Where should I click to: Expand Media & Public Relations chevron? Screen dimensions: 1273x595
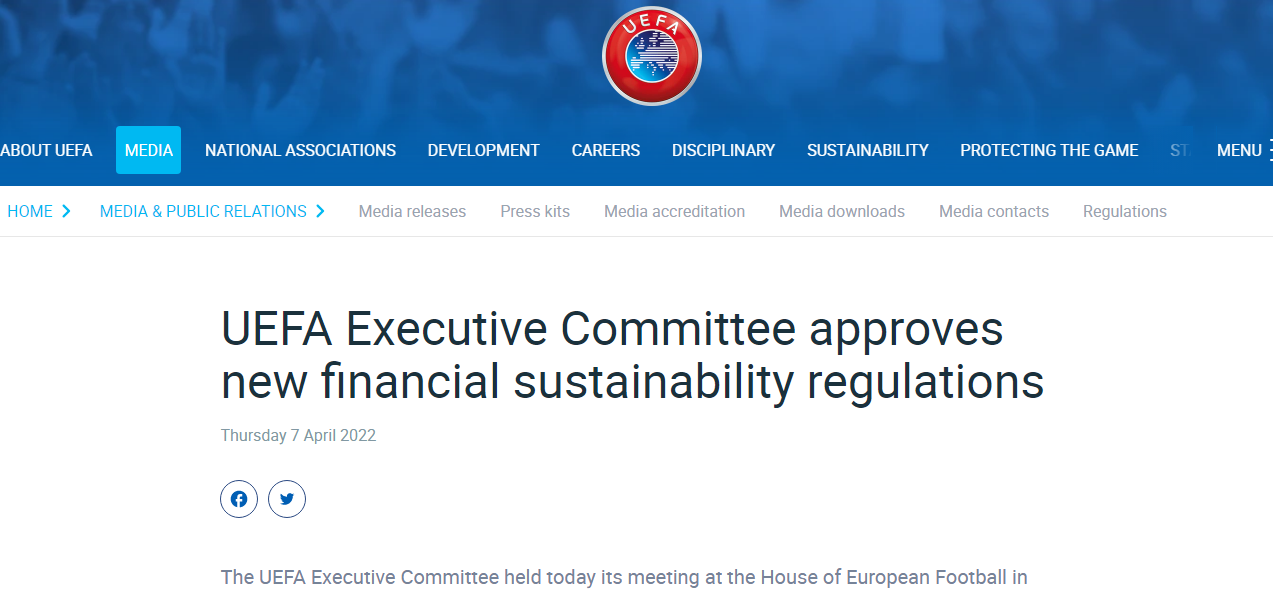pos(321,211)
